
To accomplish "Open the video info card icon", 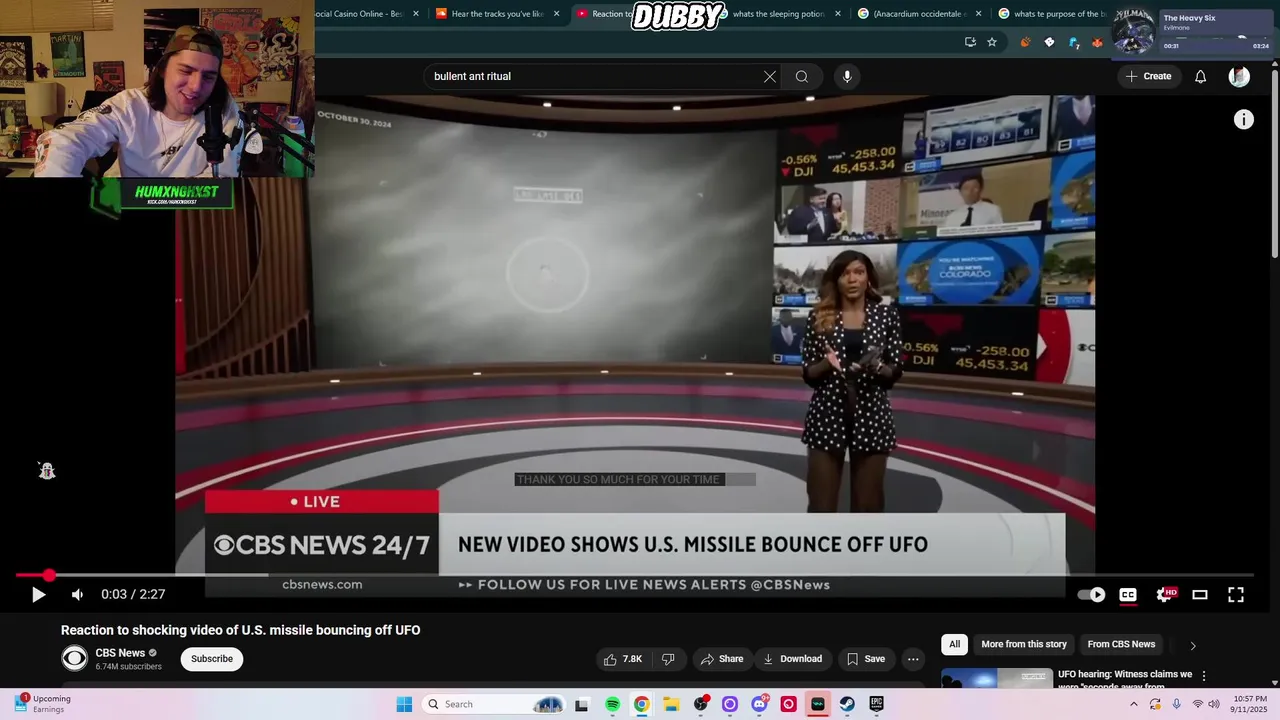I will coord(1244,120).
